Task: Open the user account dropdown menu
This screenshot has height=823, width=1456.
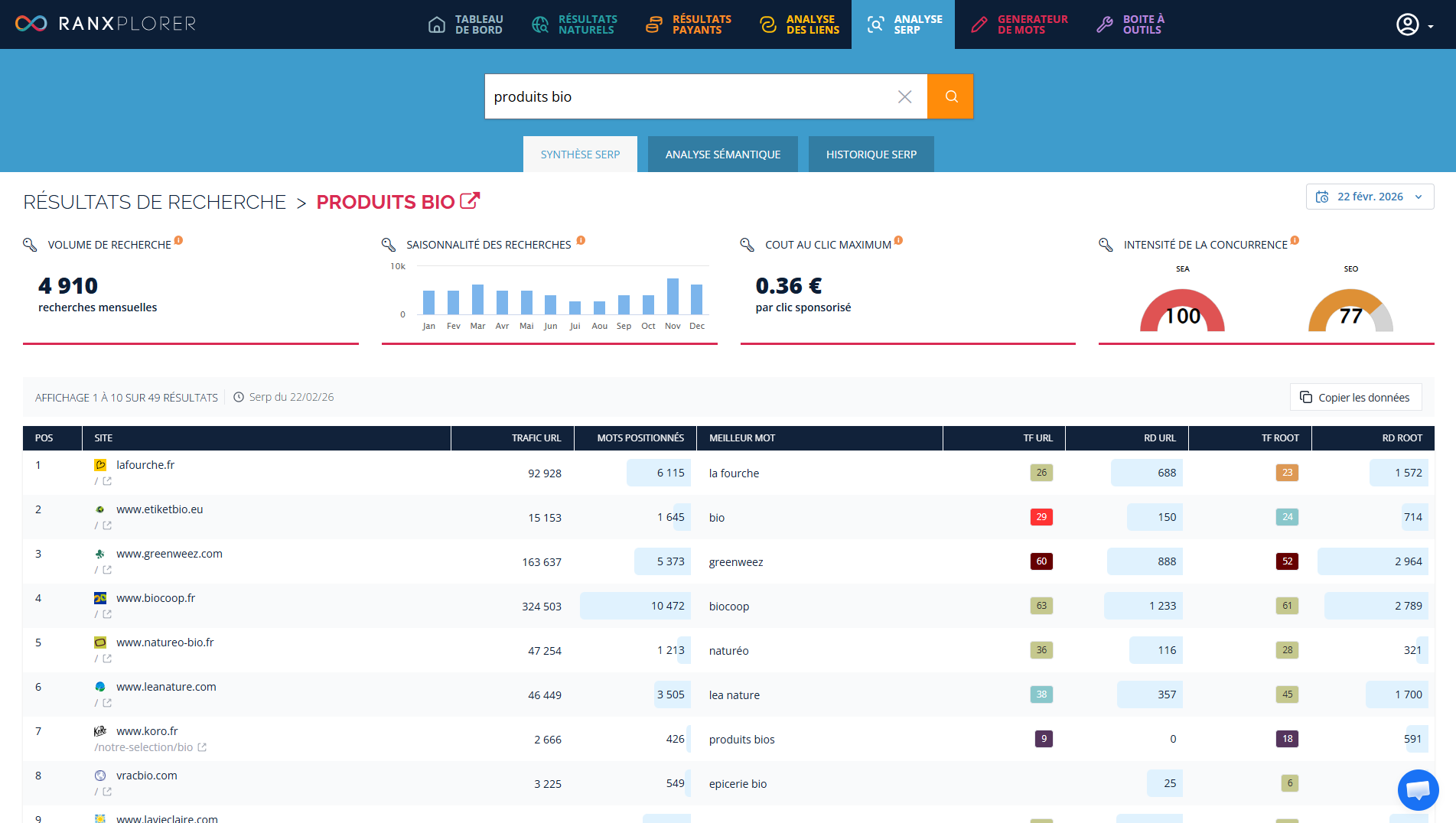Action: pos(1414,24)
